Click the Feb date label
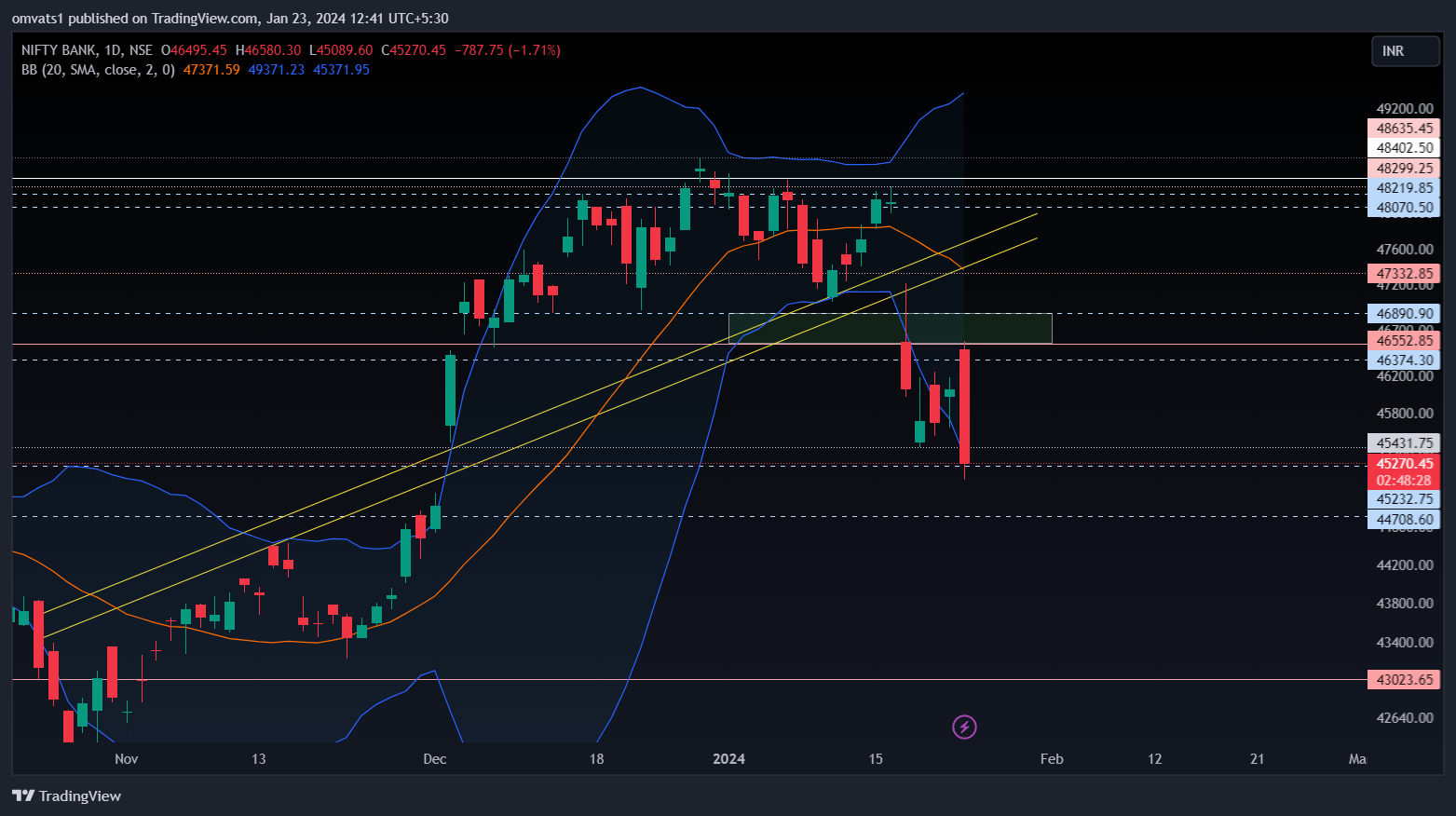The image size is (1456, 816). pos(1052,759)
